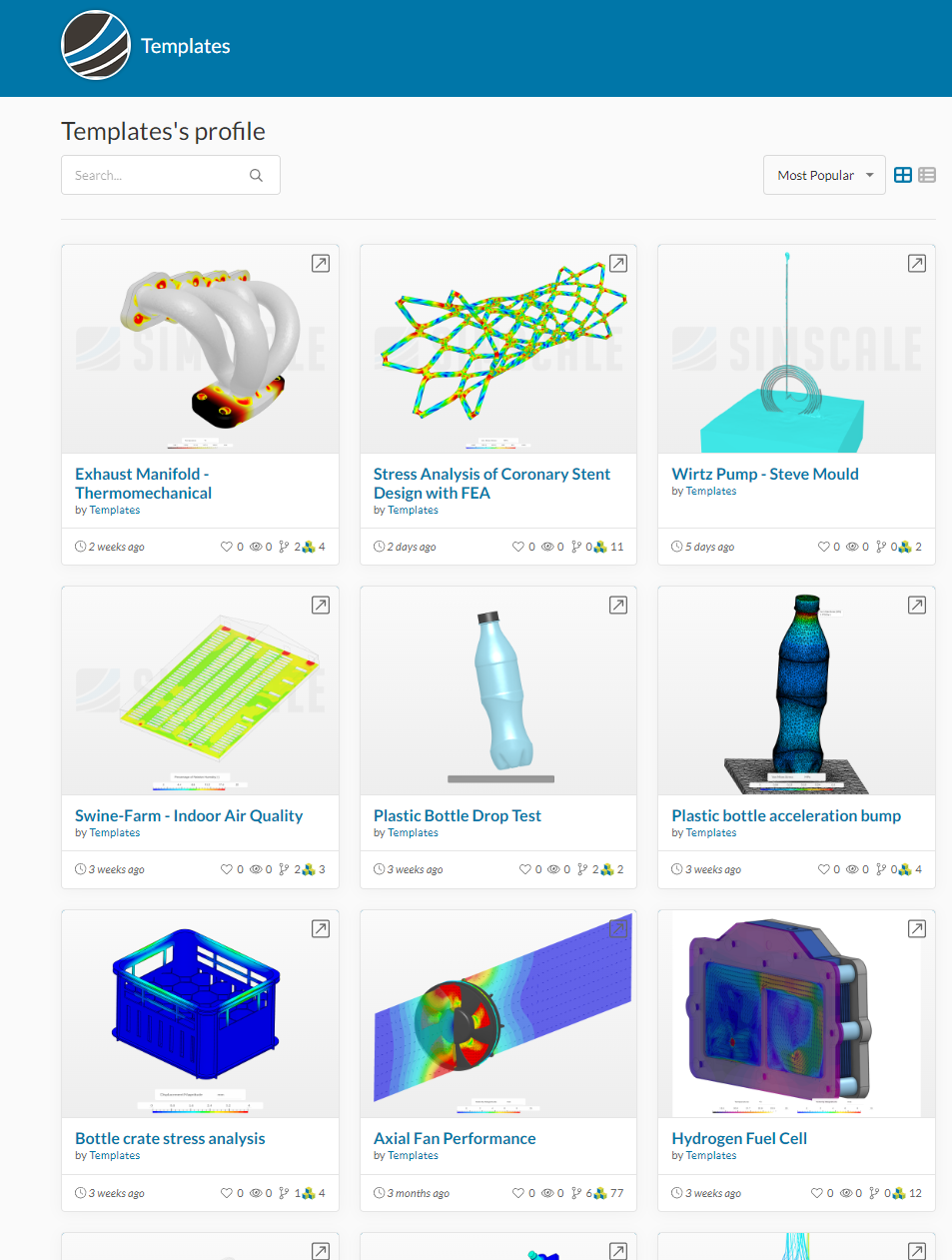Image resolution: width=952 pixels, height=1260 pixels.
Task: Open Hydrogen Fuel Cell external-link icon
Action: [916, 929]
